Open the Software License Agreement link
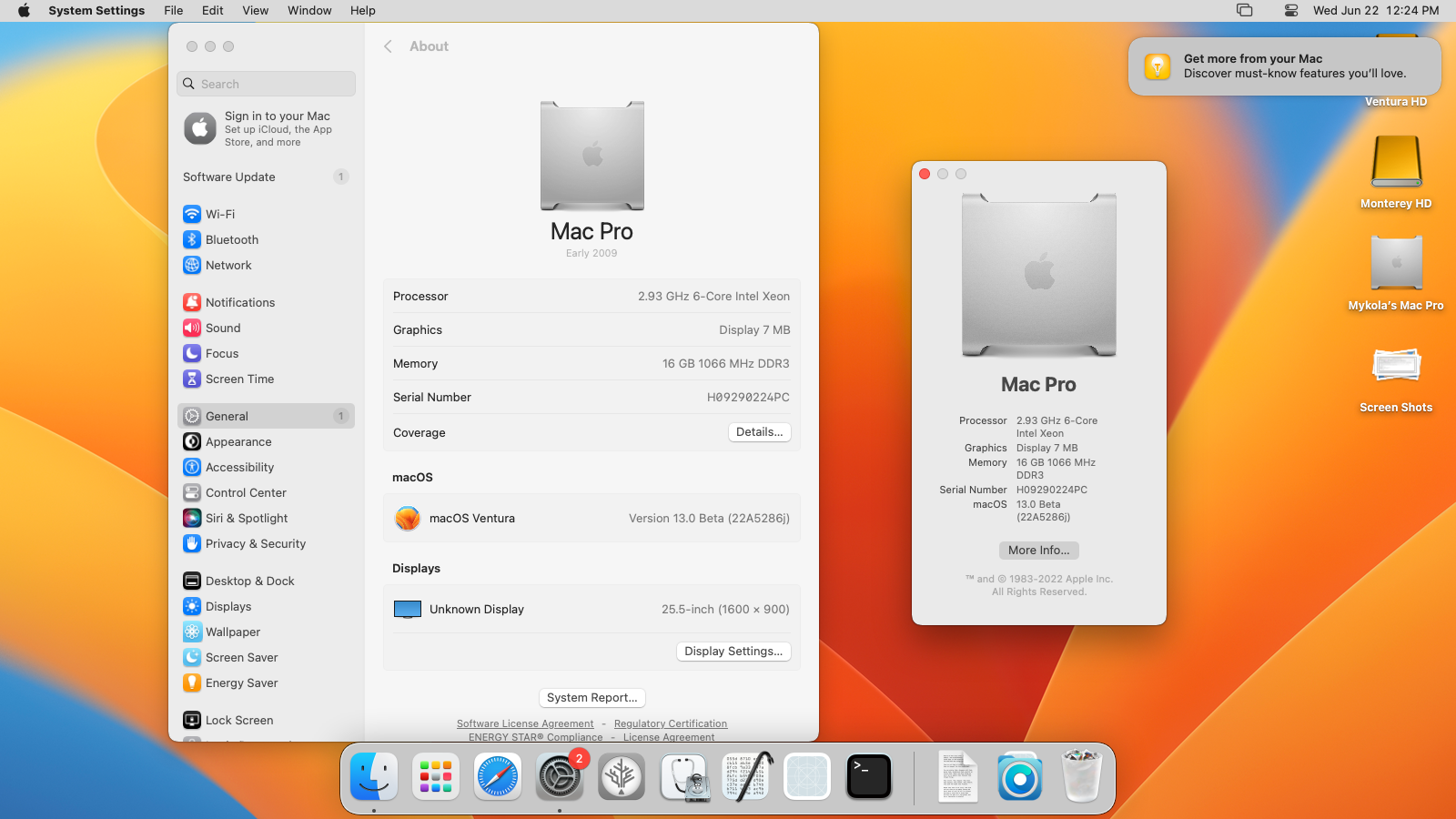1456x819 pixels. click(x=525, y=724)
